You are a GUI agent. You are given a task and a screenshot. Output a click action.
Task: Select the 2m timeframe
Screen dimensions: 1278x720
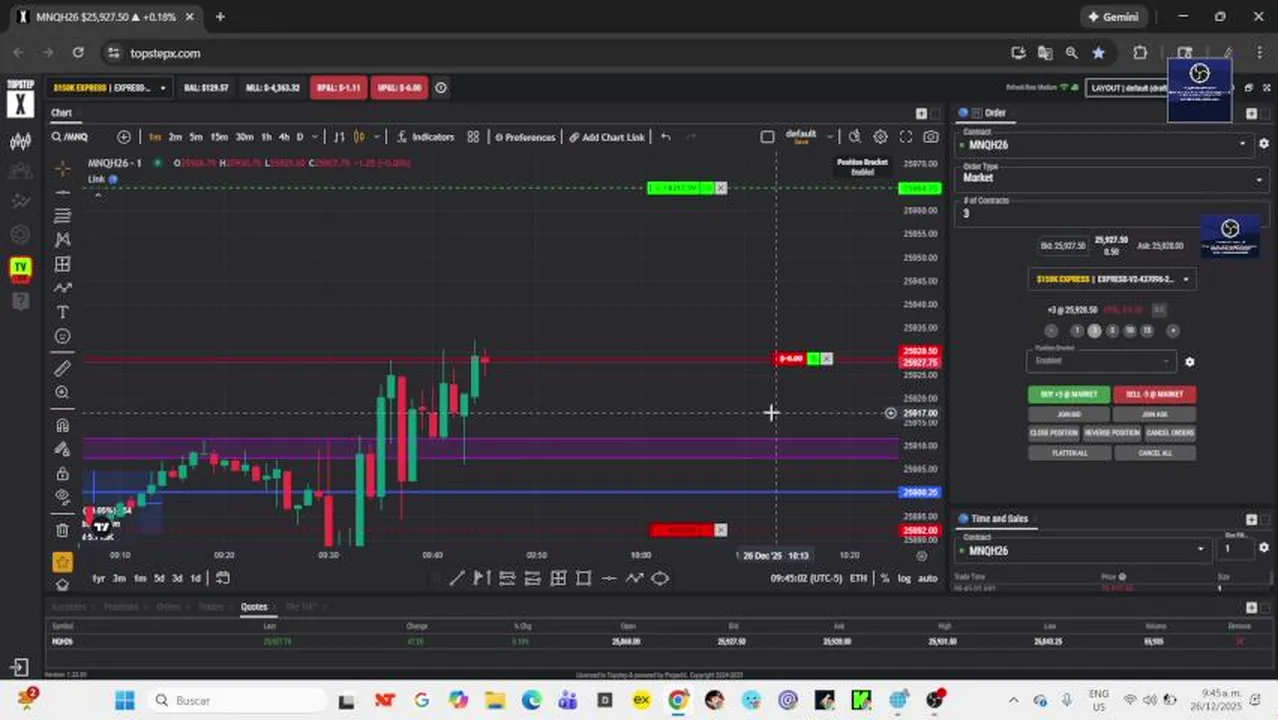175,137
